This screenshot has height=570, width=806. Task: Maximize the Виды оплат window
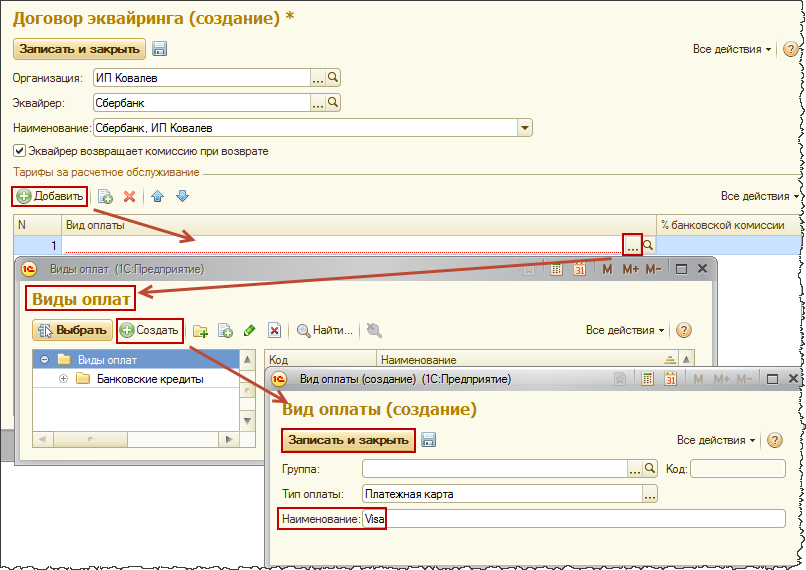681,269
